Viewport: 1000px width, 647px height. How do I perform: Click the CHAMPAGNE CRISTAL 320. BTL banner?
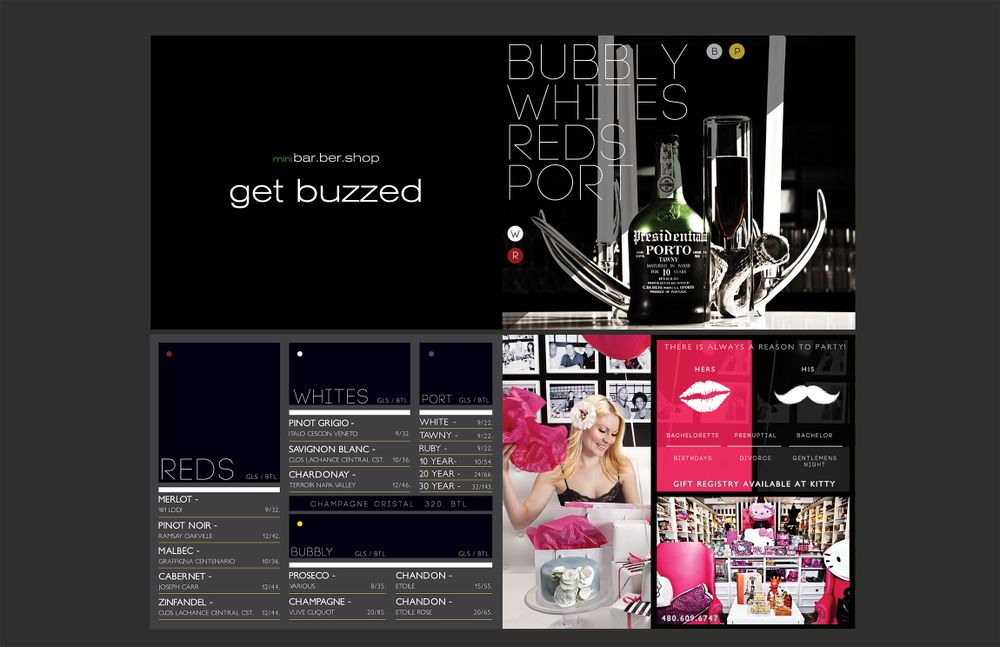(390, 503)
